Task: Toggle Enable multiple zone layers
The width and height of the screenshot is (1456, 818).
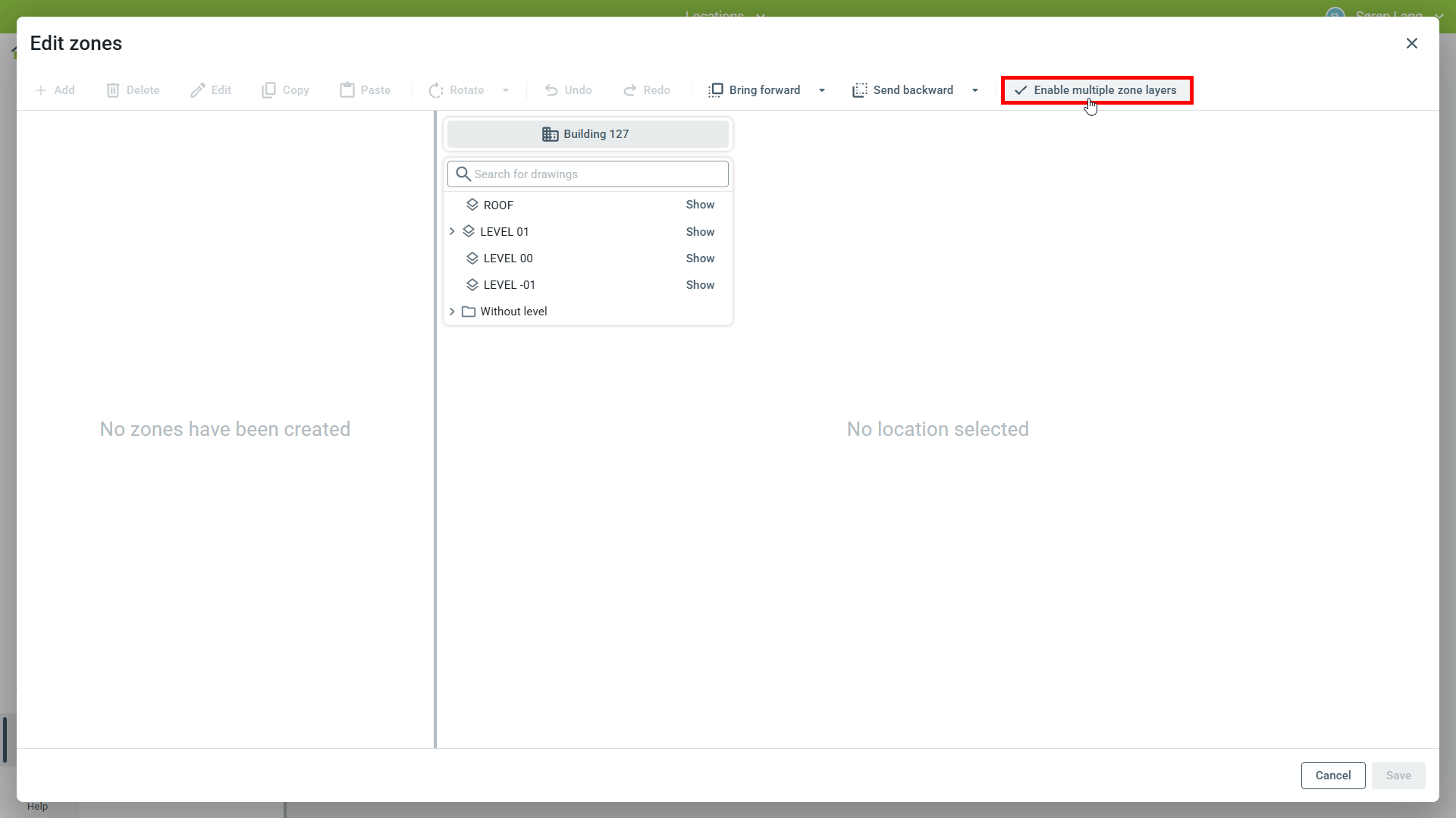Action: pos(1097,90)
